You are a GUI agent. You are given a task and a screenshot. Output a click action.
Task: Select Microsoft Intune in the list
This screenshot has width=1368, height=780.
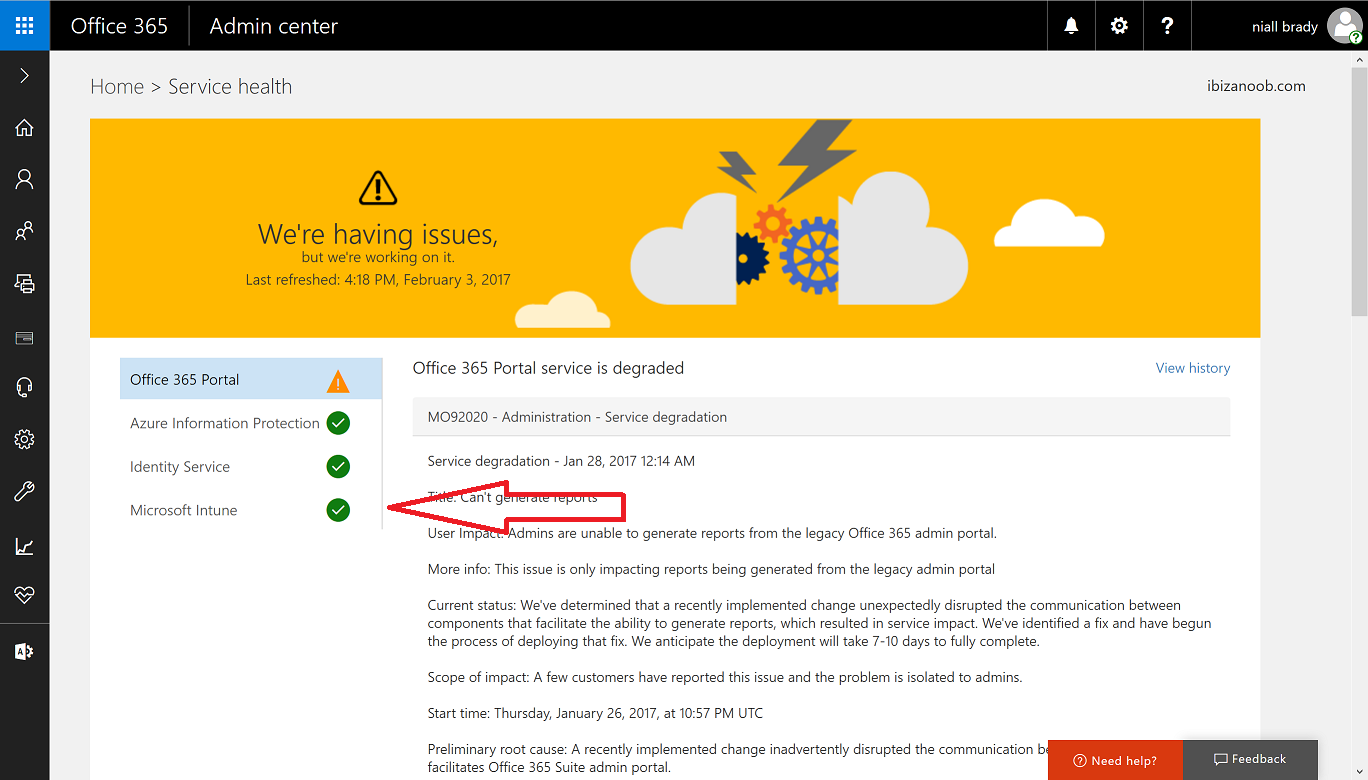click(251, 510)
